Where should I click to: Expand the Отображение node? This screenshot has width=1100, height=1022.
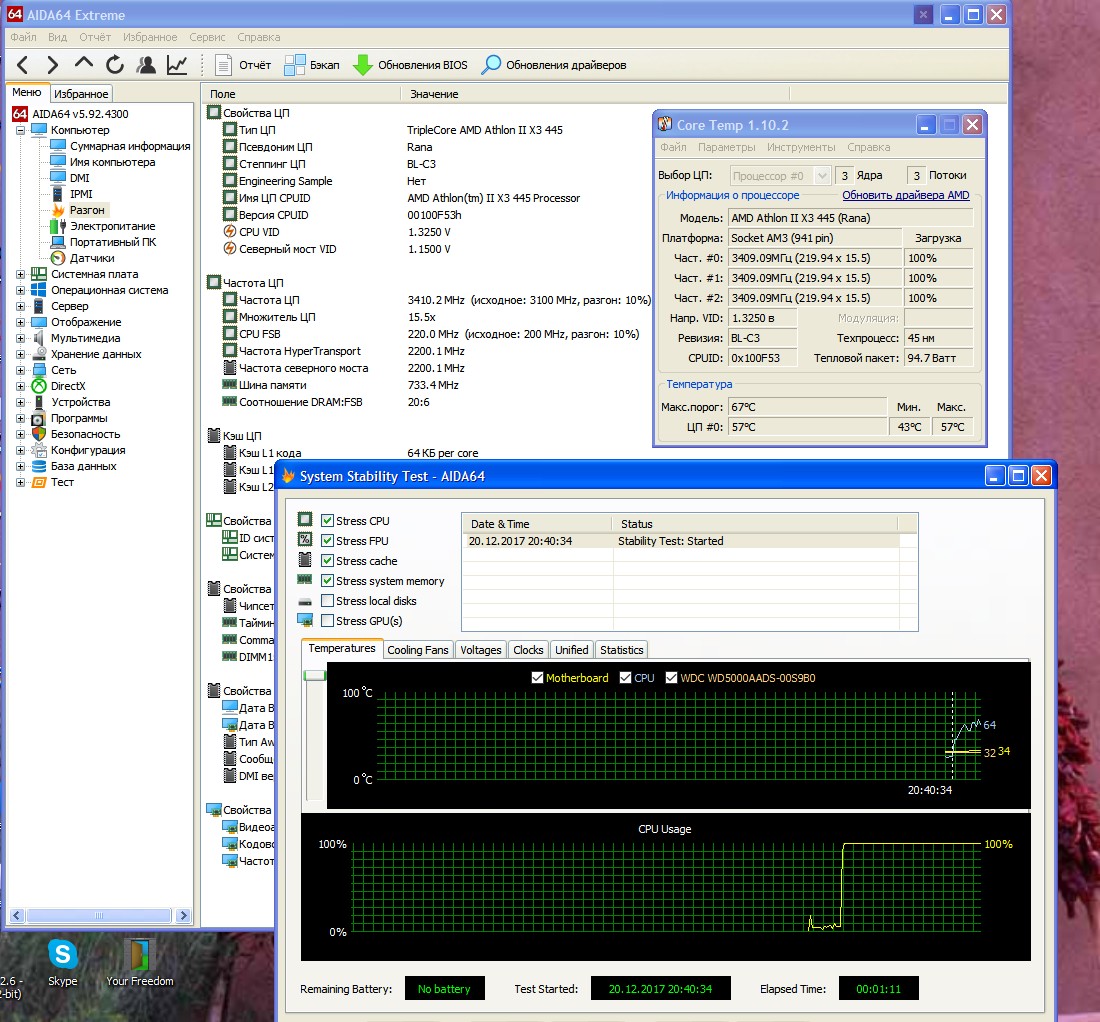click(x=20, y=323)
